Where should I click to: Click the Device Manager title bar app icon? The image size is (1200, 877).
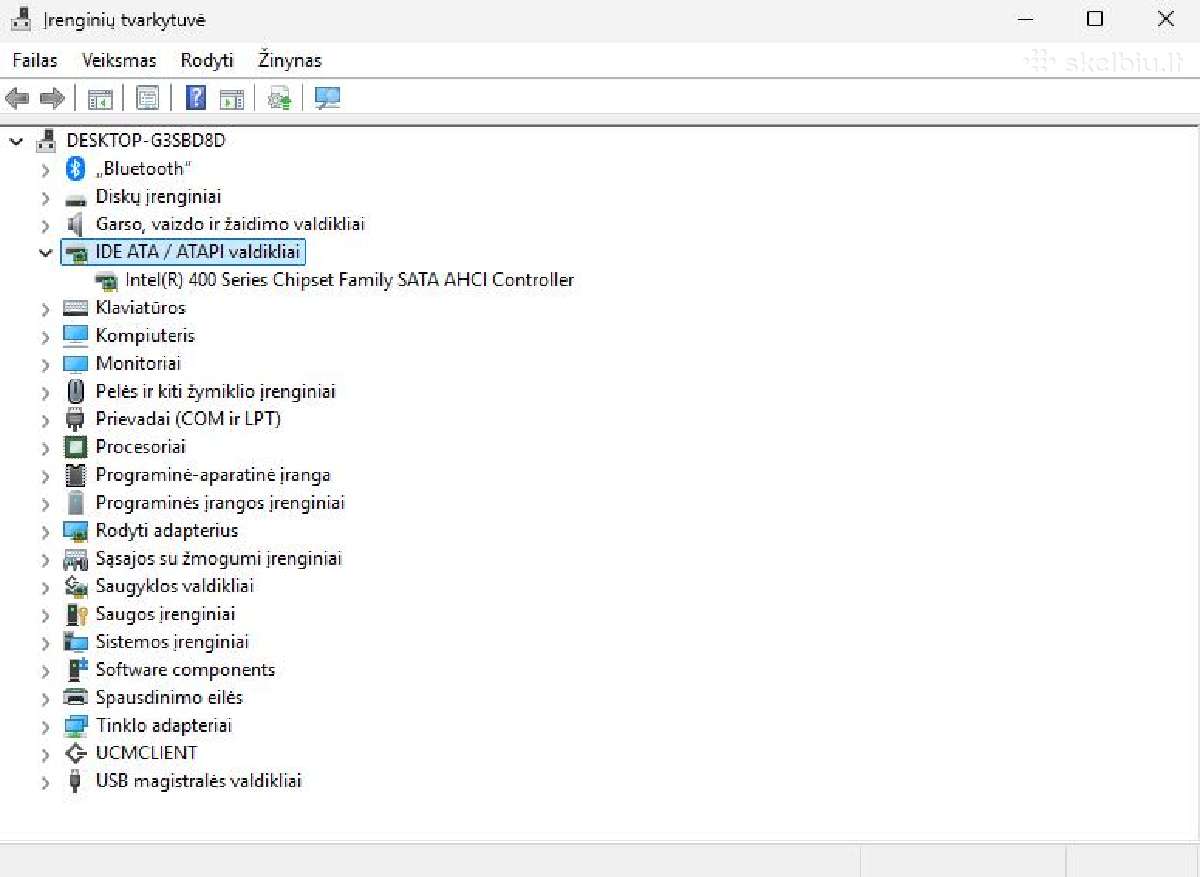point(21,19)
